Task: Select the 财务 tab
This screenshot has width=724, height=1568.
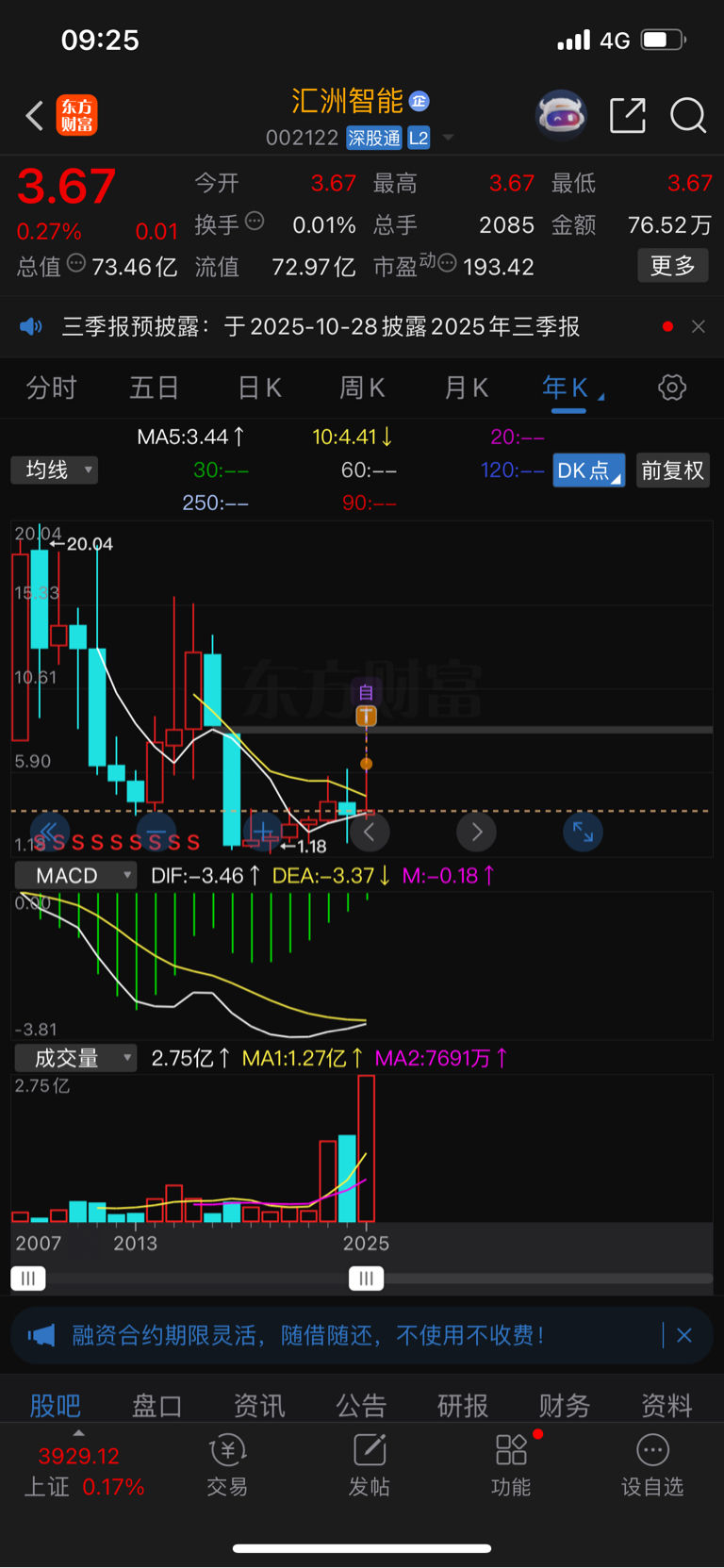Action: 565,1406
